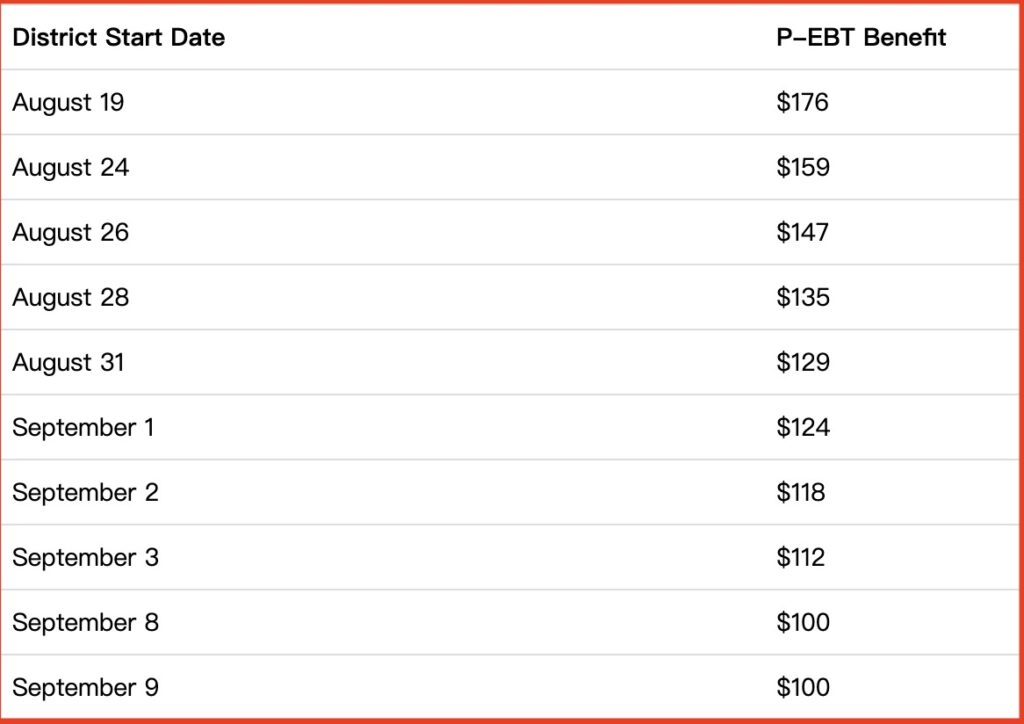Screen dimensions: 1024x724
Task: Click the $159 benefit amount
Action: pyautogui.click(x=803, y=167)
